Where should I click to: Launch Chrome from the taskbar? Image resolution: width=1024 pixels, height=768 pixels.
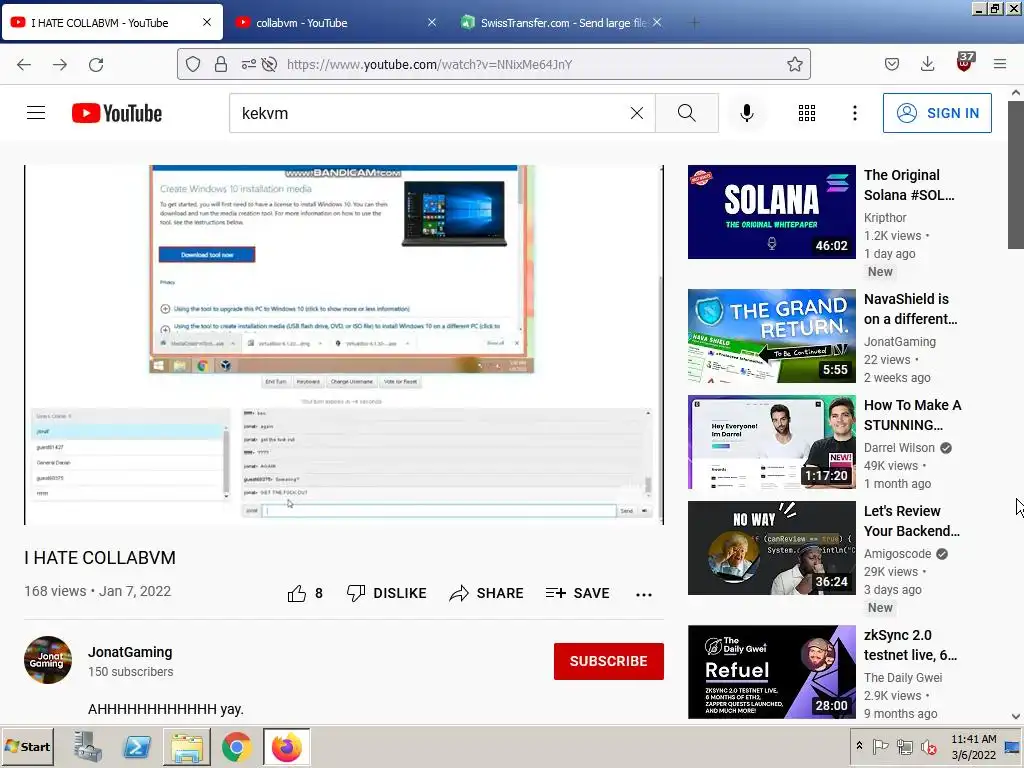coord(236,746)
